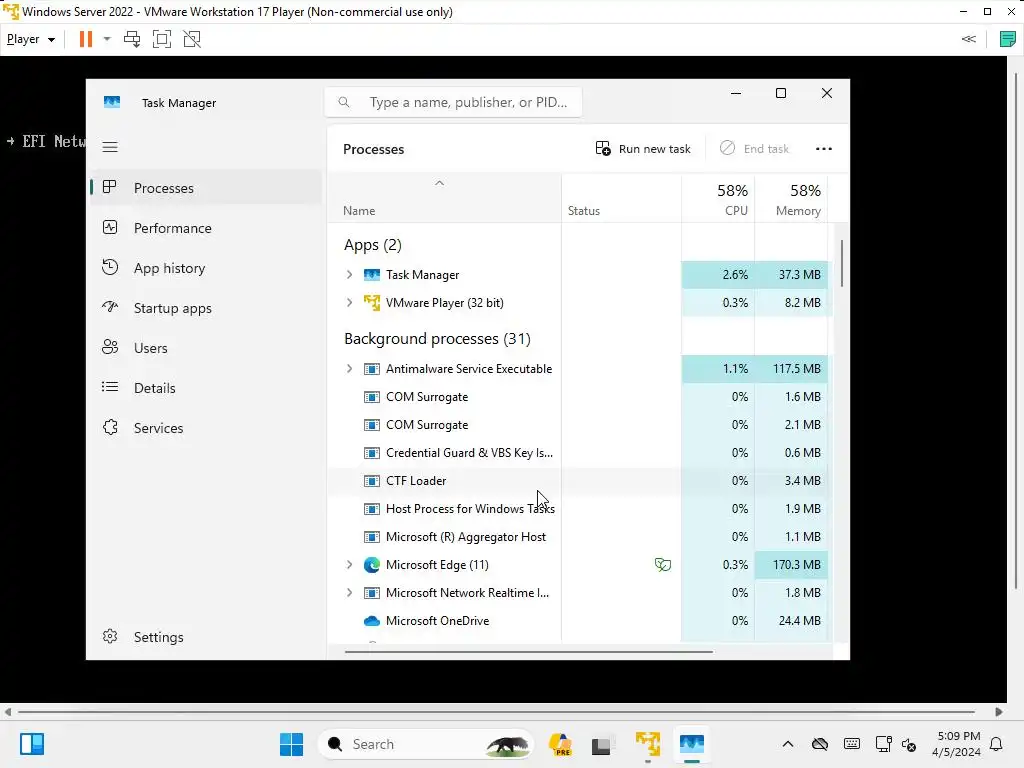Select Microsoft (R) Aggregator Host process
This screenshot has width=1024, height=768.
tap(578, 537)
